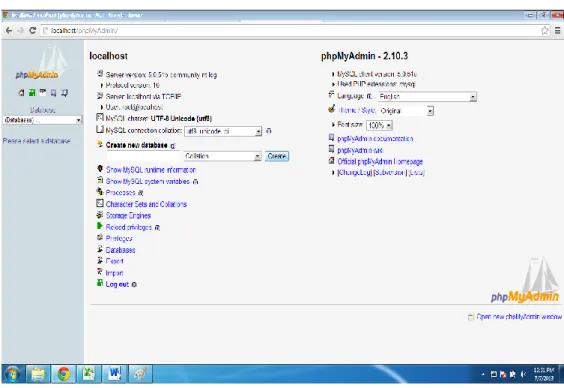Click help icon beside Create new database
564x388 pixels.
coord(173,146)
